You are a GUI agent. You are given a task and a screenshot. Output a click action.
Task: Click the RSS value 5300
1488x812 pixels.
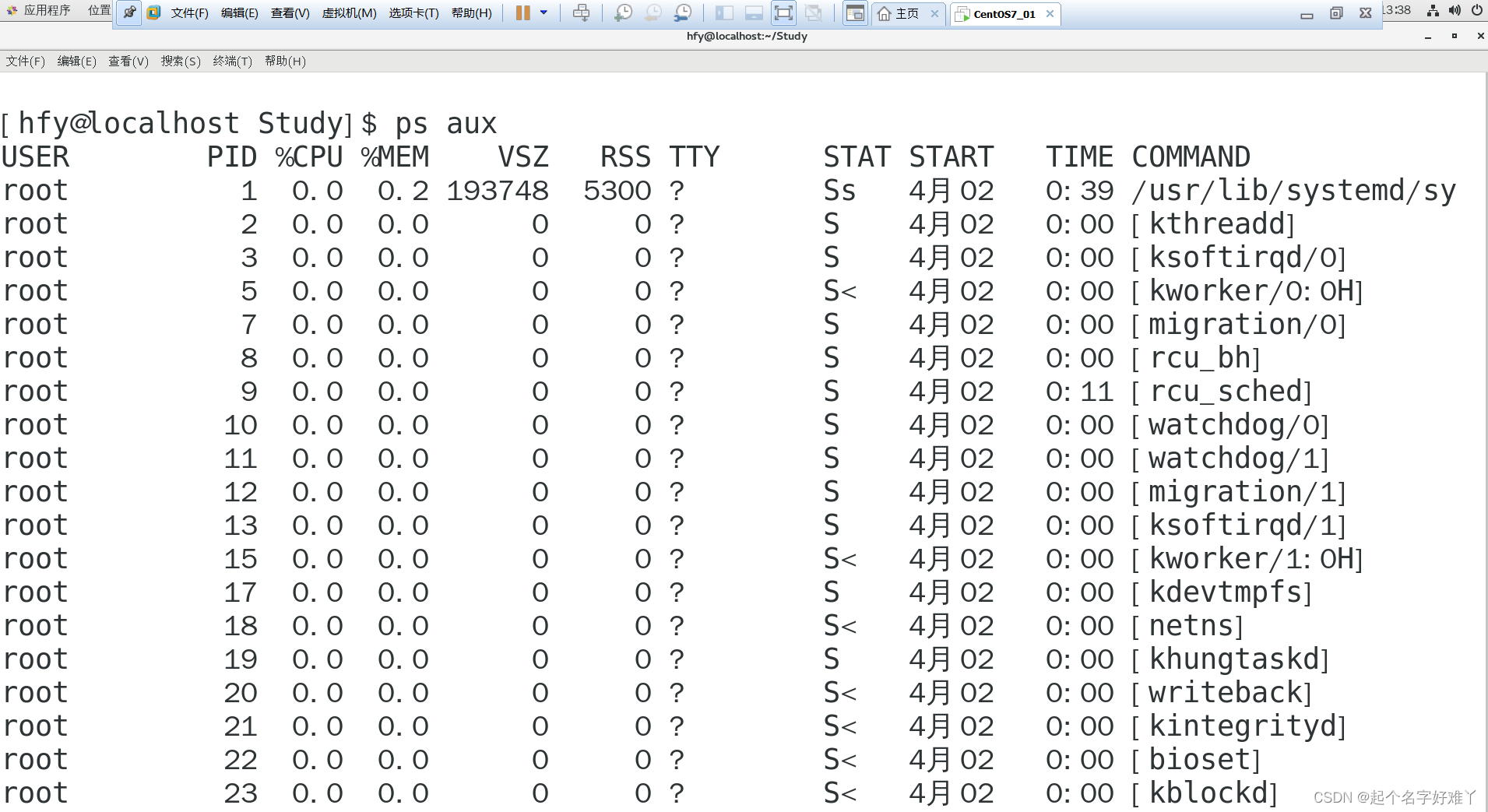coord(617,191)
